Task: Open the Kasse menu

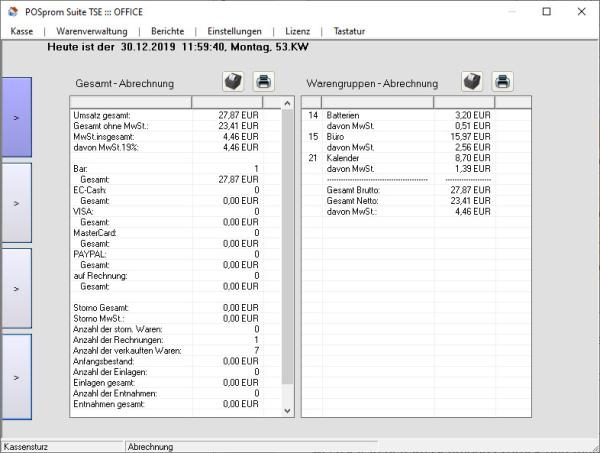Action: point(22,31)
